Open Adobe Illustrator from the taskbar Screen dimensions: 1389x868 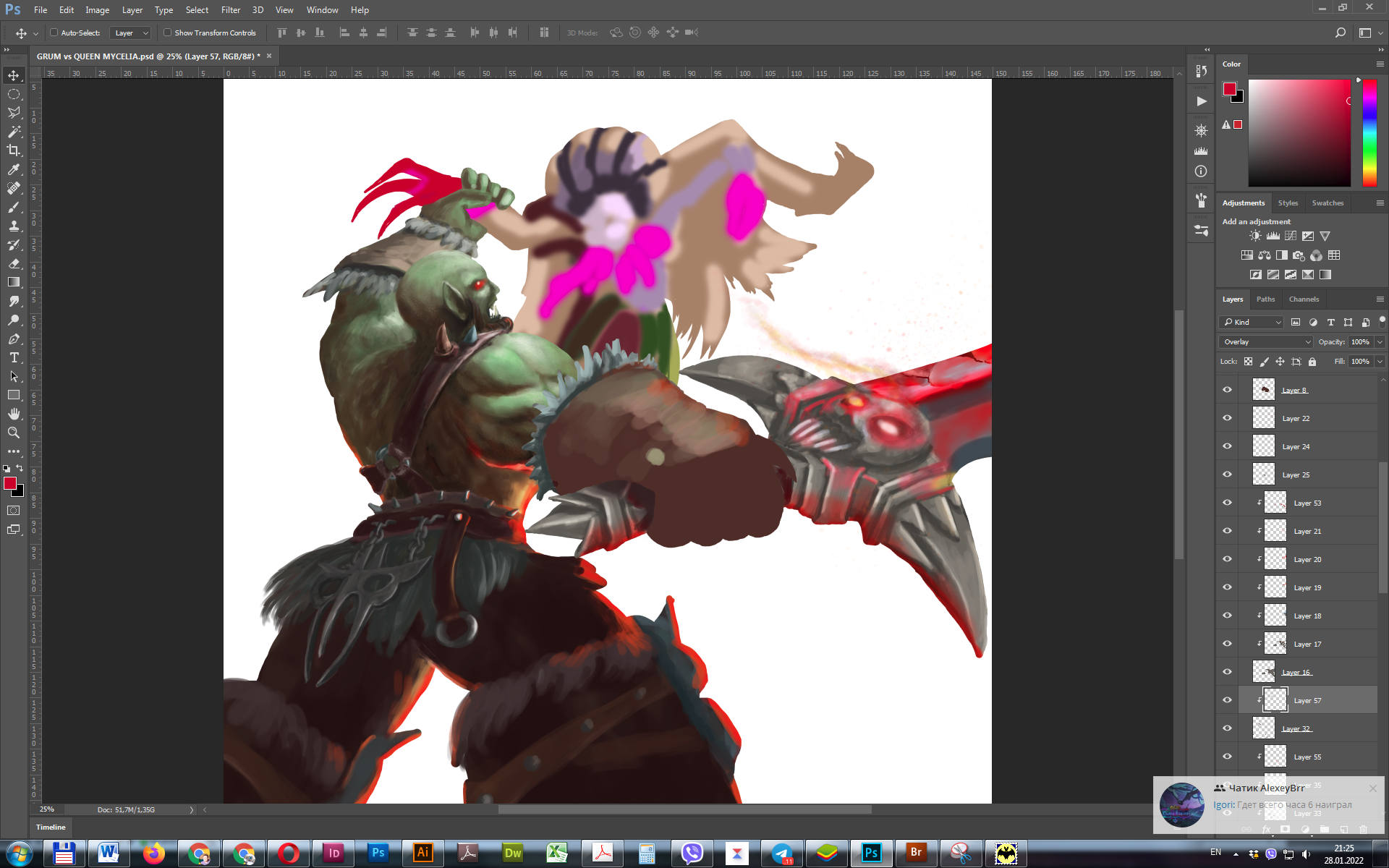[422, 854]
